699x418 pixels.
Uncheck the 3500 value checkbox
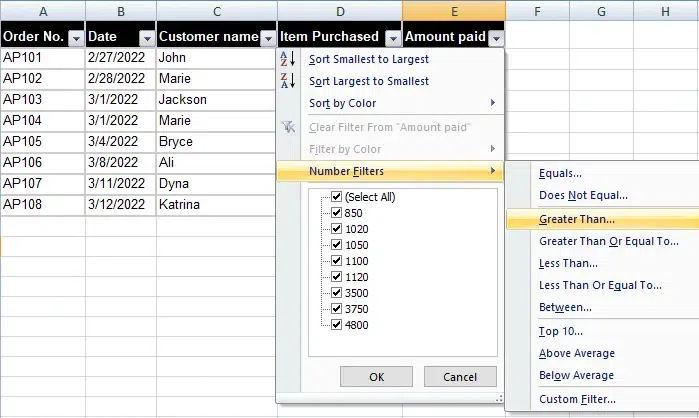point(336,293)
